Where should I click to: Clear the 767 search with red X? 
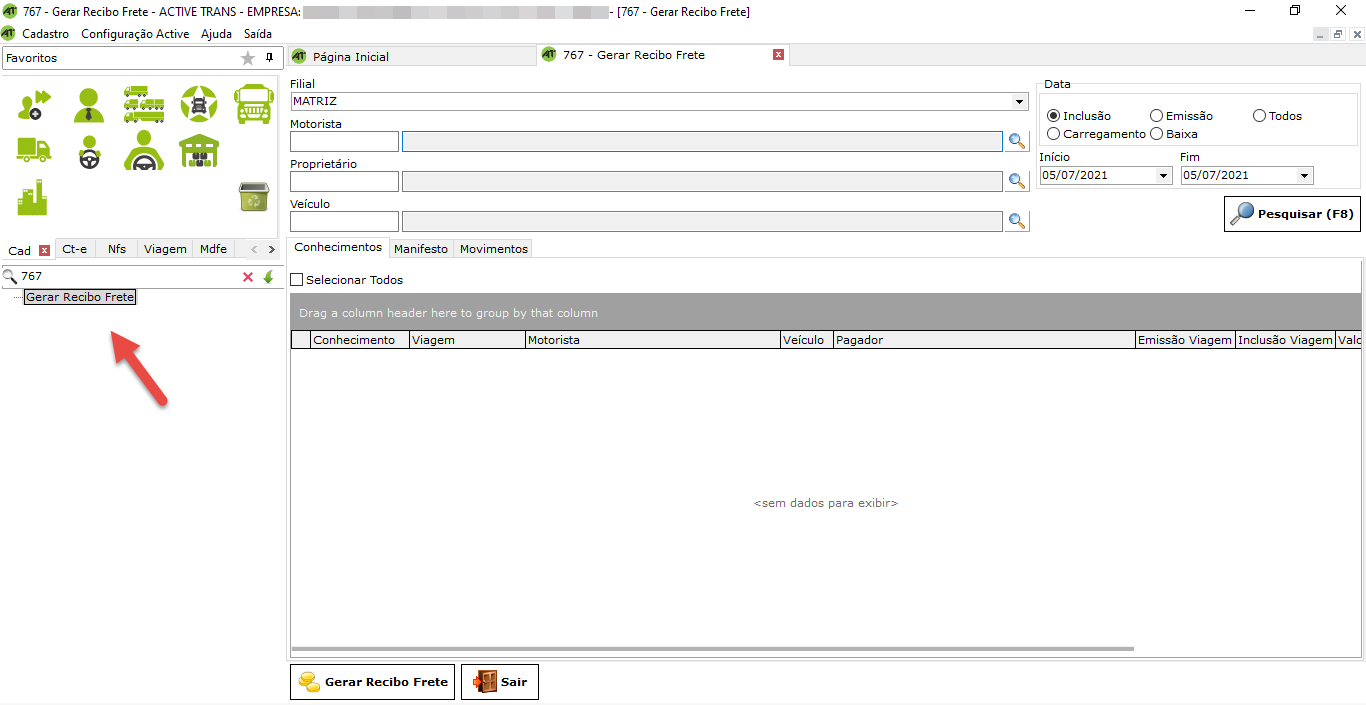pyautogui.click(x=248, y=277)
